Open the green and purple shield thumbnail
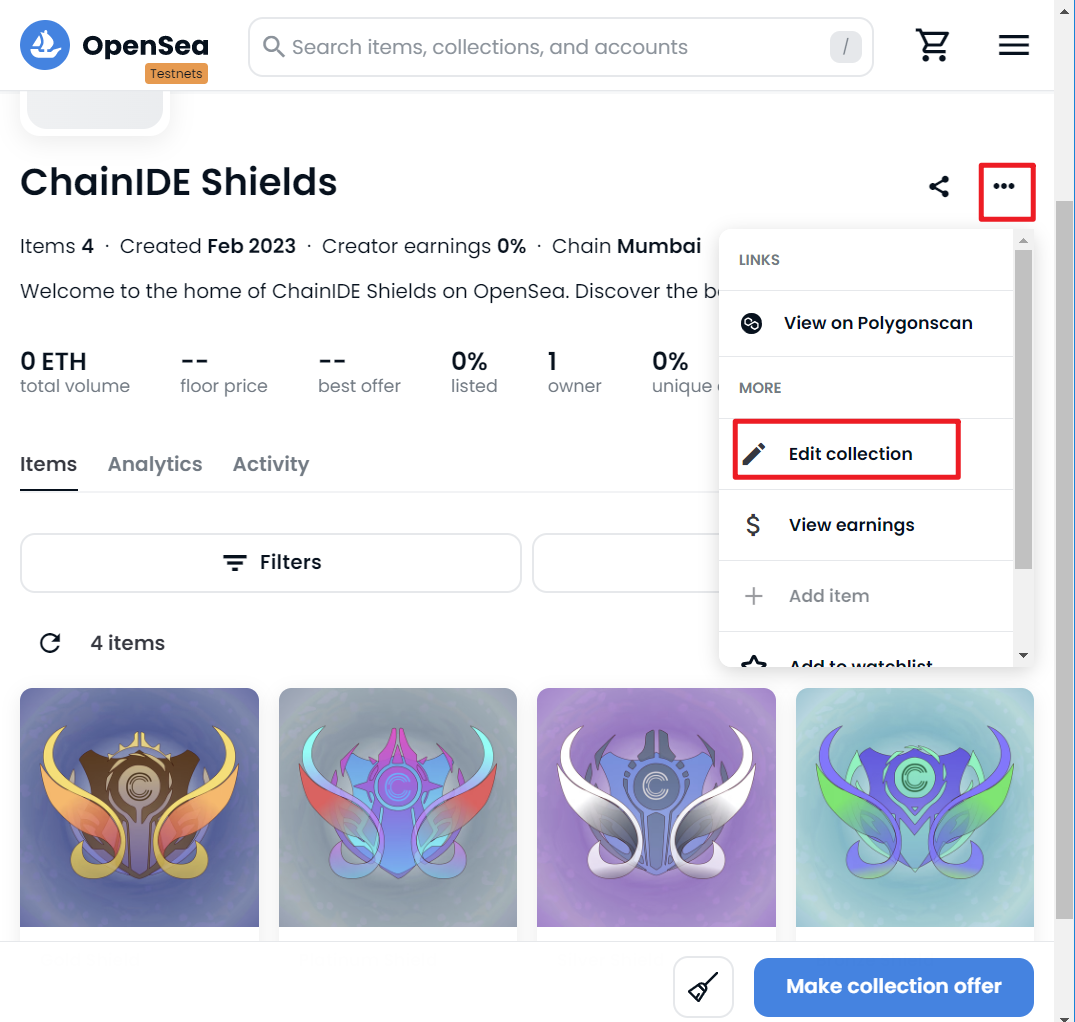The image size is (1075, 1022). pos(915,807)
